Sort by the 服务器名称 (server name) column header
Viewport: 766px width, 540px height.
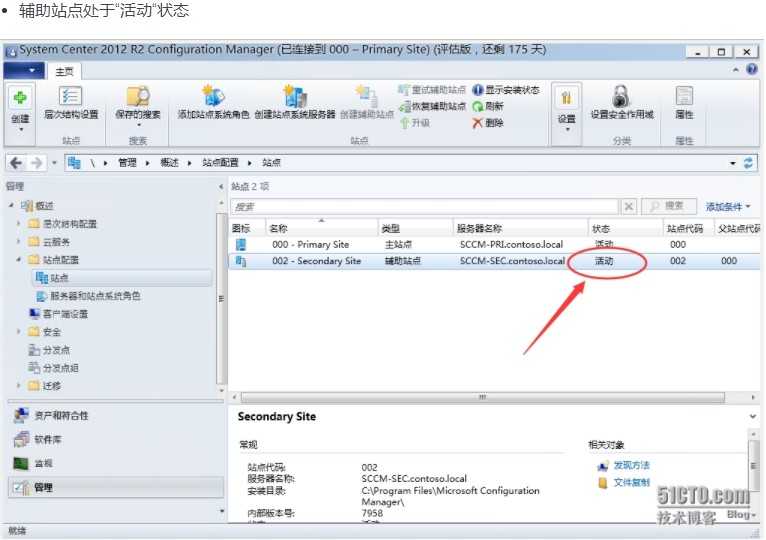521,228
